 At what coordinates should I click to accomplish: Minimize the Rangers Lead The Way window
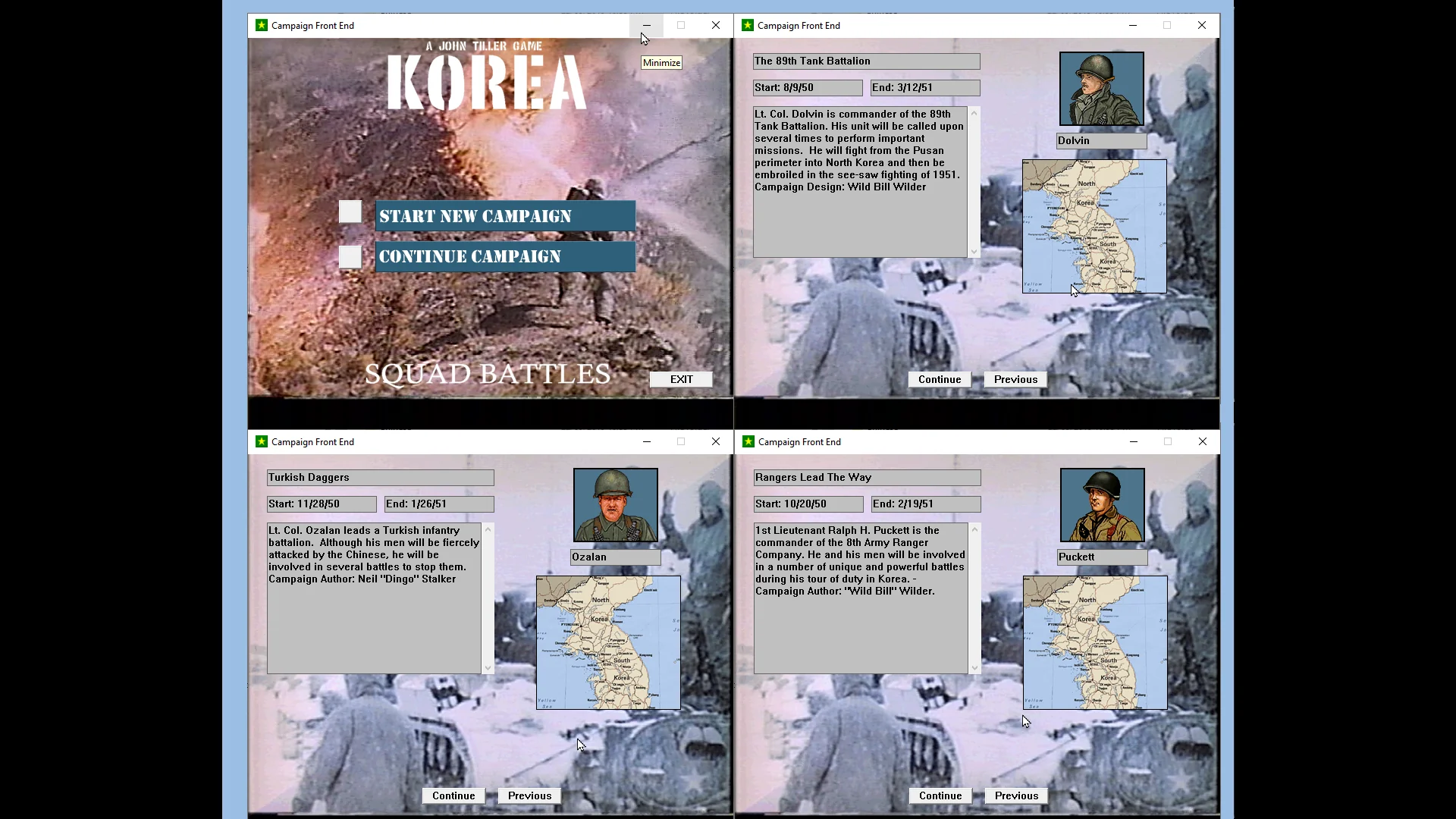pos(1133,441)
